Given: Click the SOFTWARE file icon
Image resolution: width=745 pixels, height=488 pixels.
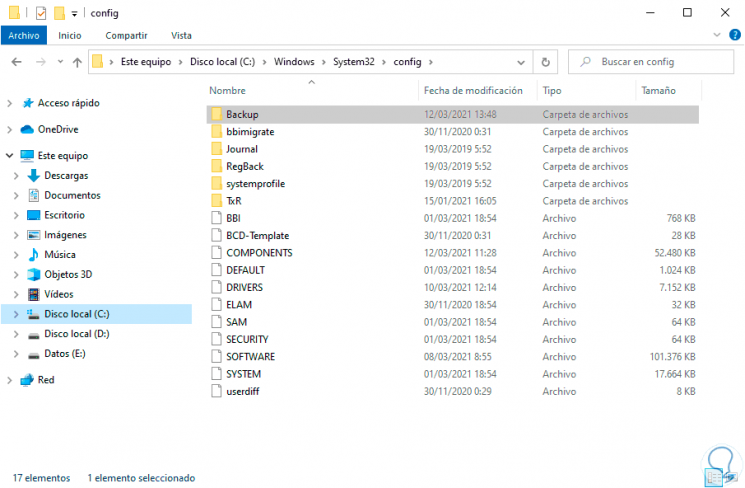Looking at the screenshot, I should [216, 356].
